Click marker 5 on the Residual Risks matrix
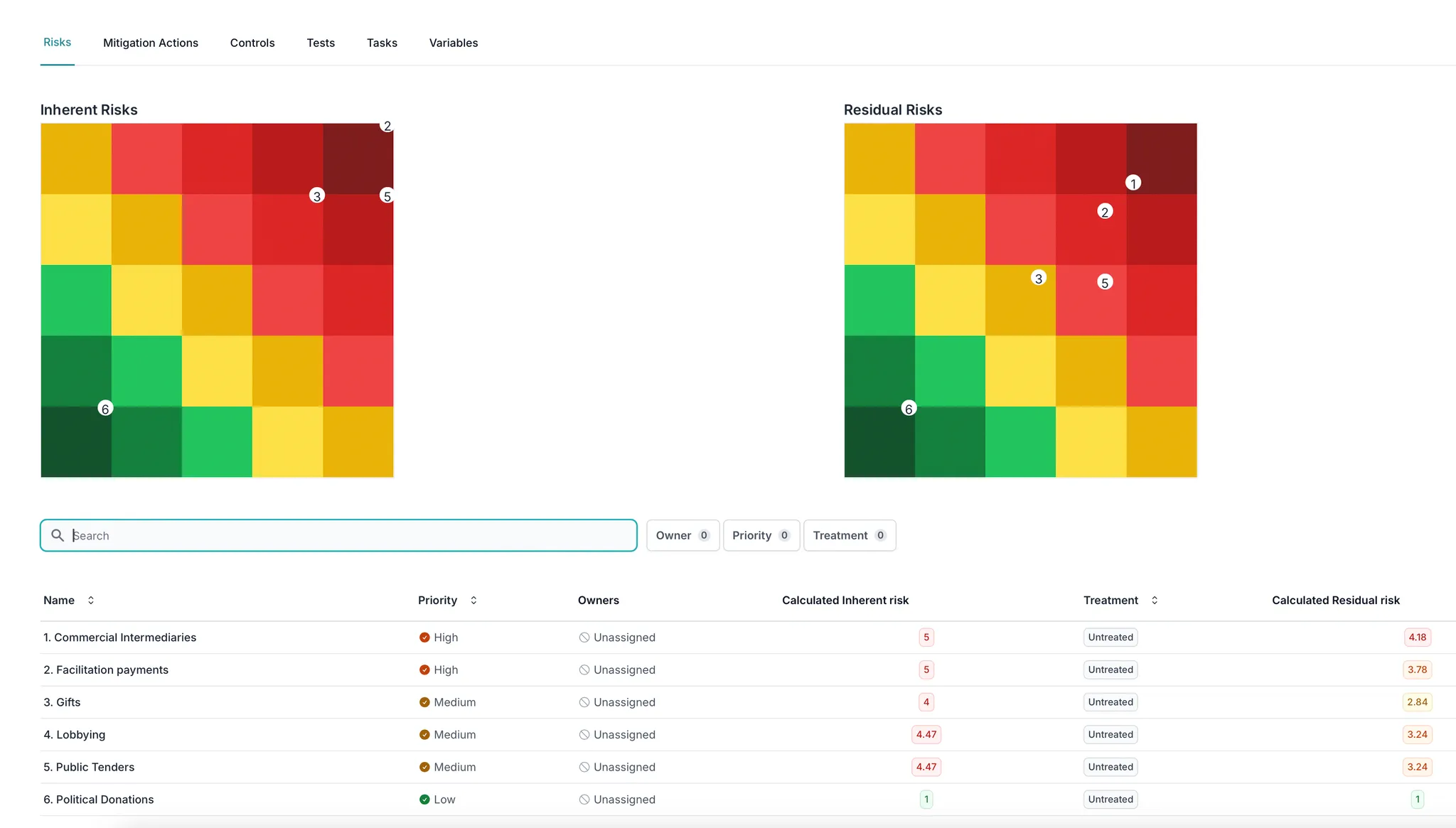Viewport: 1456px width, 828px height. tap(1105, 283)
